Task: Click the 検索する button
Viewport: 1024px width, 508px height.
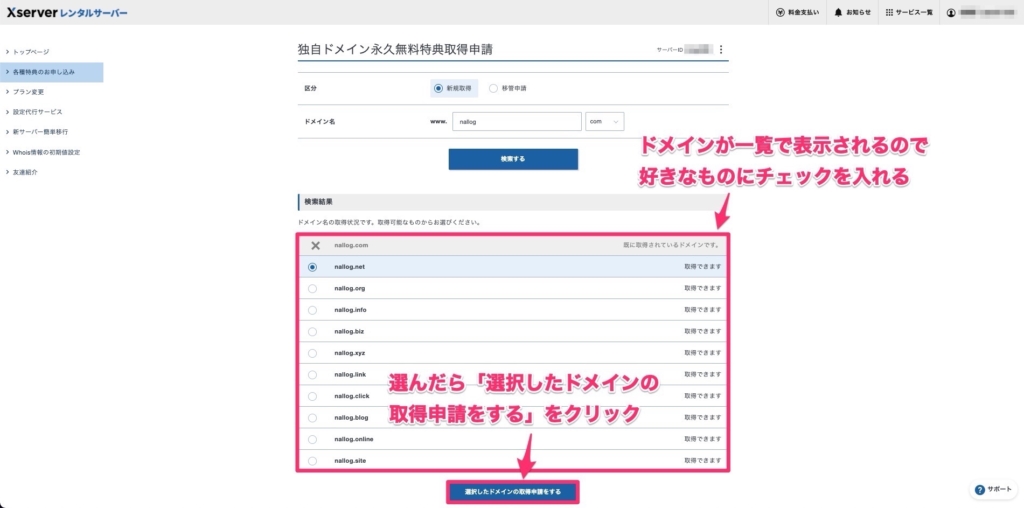Action: pyautogui.click(x=512, y=159)
